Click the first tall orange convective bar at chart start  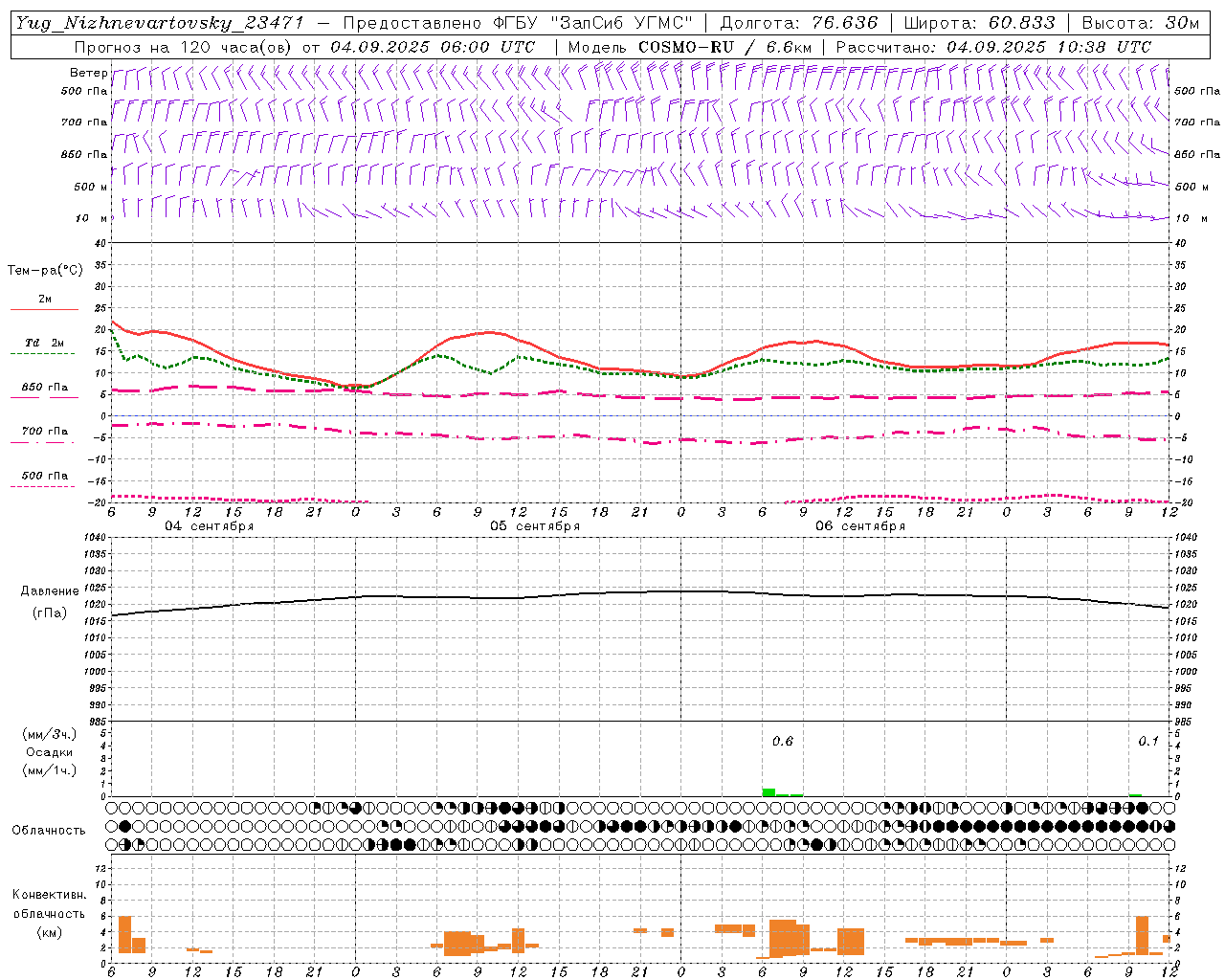124,934
